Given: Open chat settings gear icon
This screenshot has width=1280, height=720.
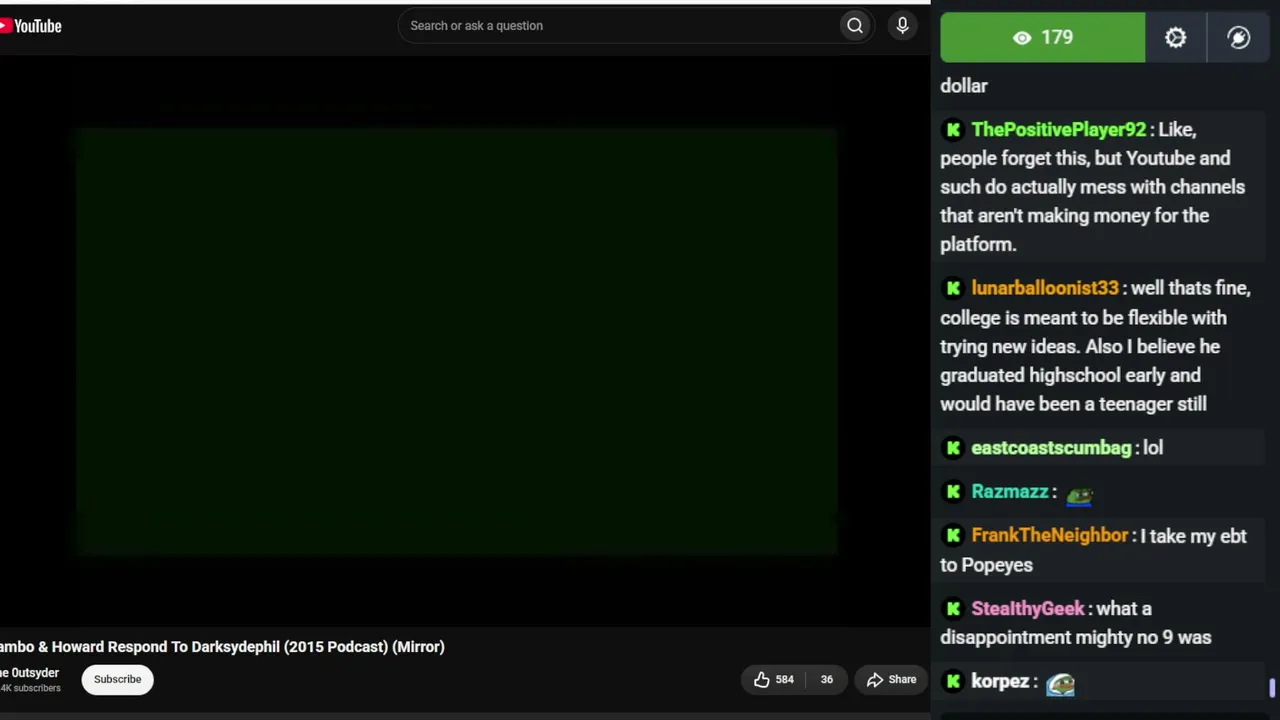Looking at the screenshot, I should pyautogui.click(x=1175, y=38).
